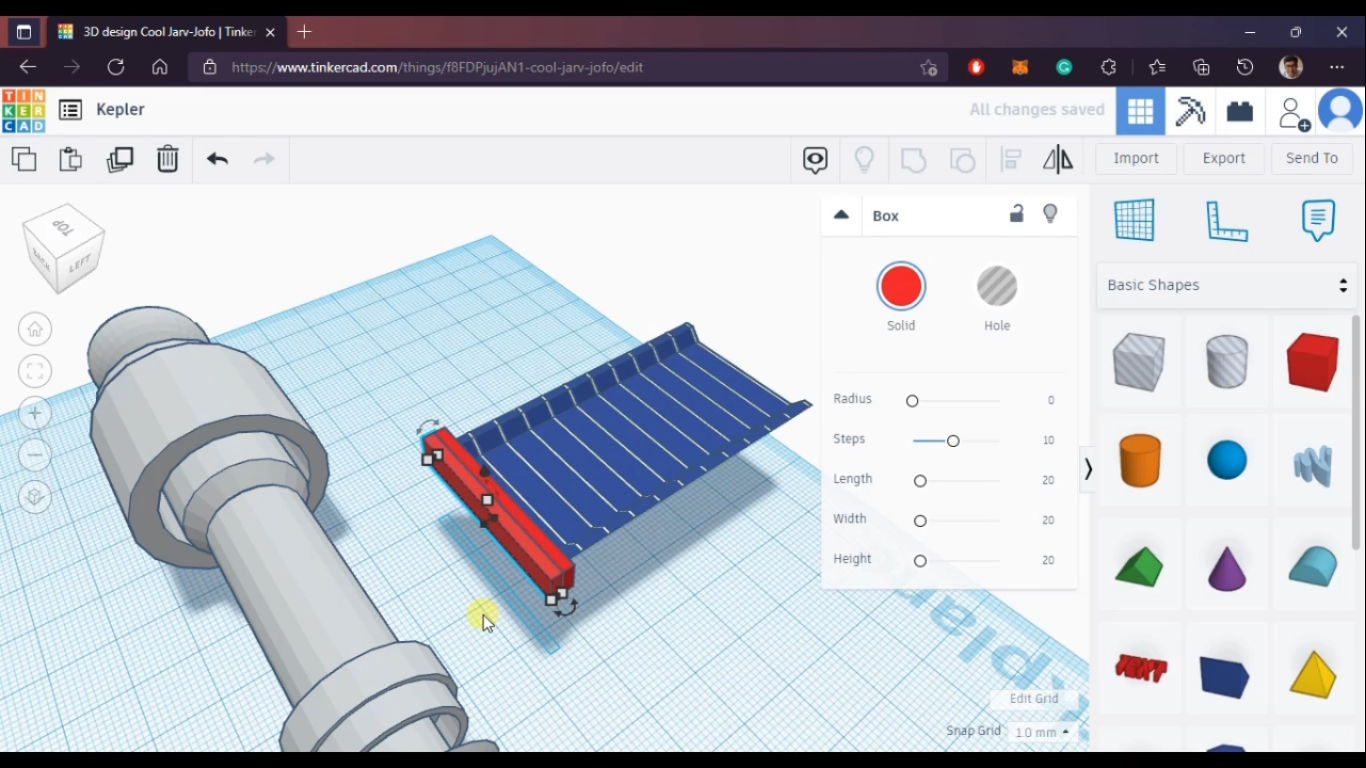The width and height of the screenshot is (1366, 768).
Task: Click the Edit Grid button
Action: [1034, 699]
